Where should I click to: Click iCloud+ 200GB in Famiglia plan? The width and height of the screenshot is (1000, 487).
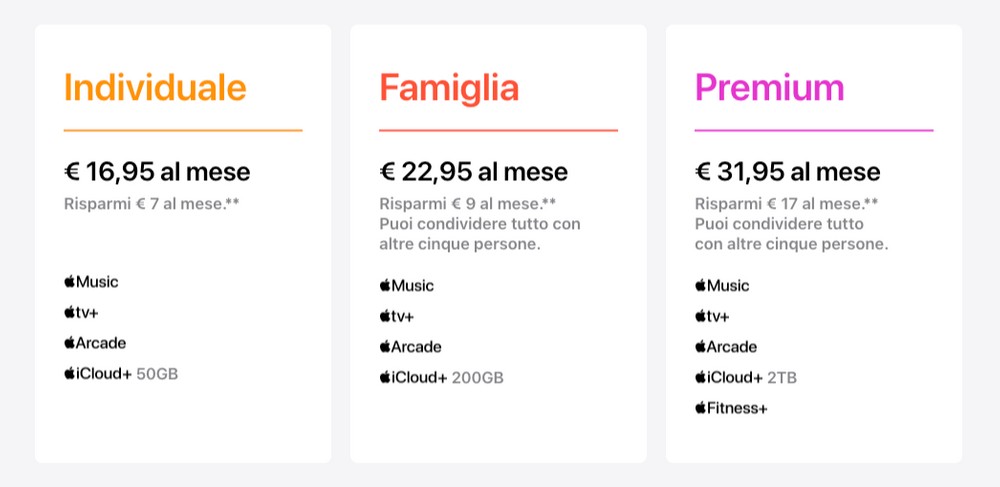pos(441,378)
